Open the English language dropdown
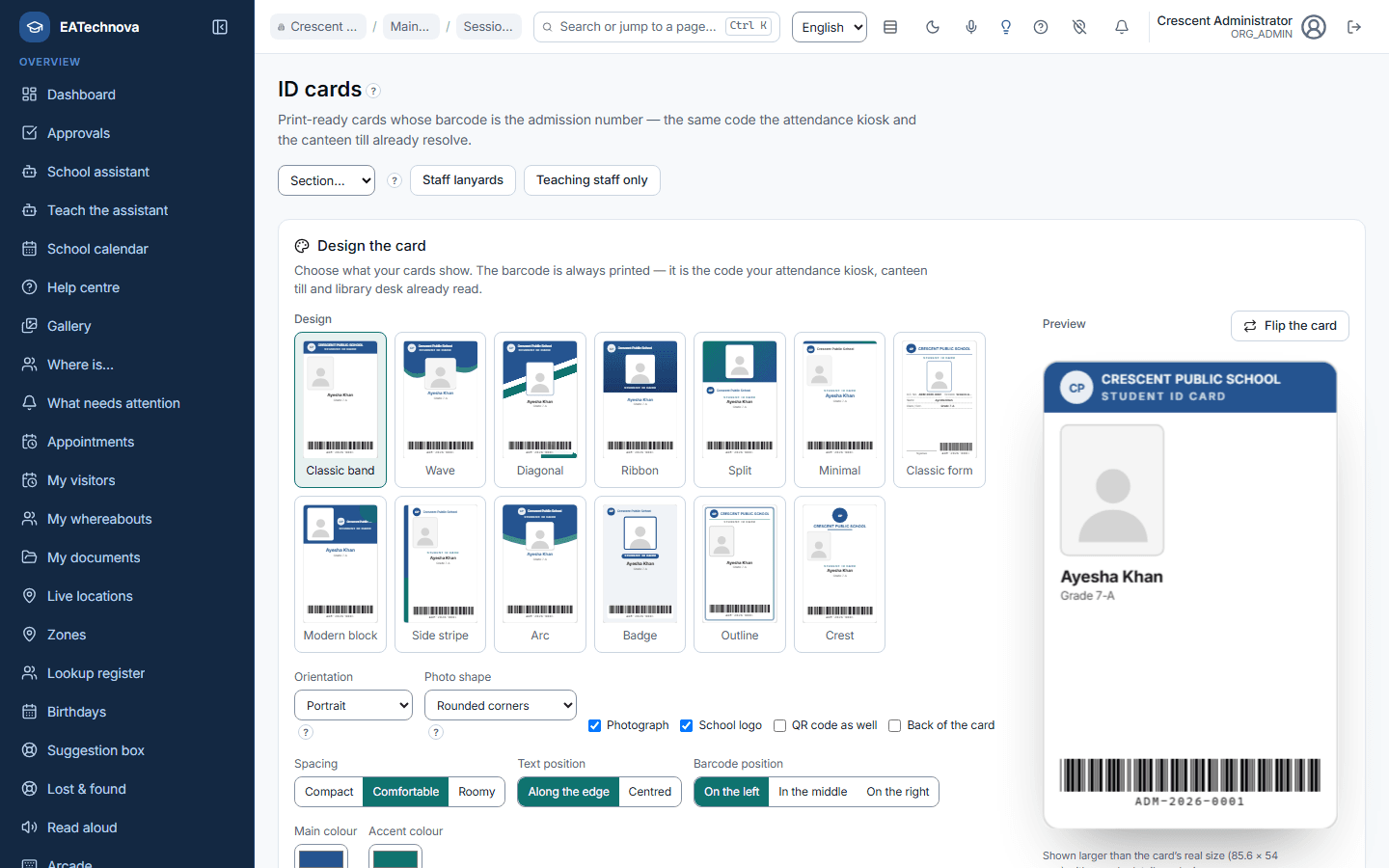The image size is (1389, 868). (x=830, y=27)
